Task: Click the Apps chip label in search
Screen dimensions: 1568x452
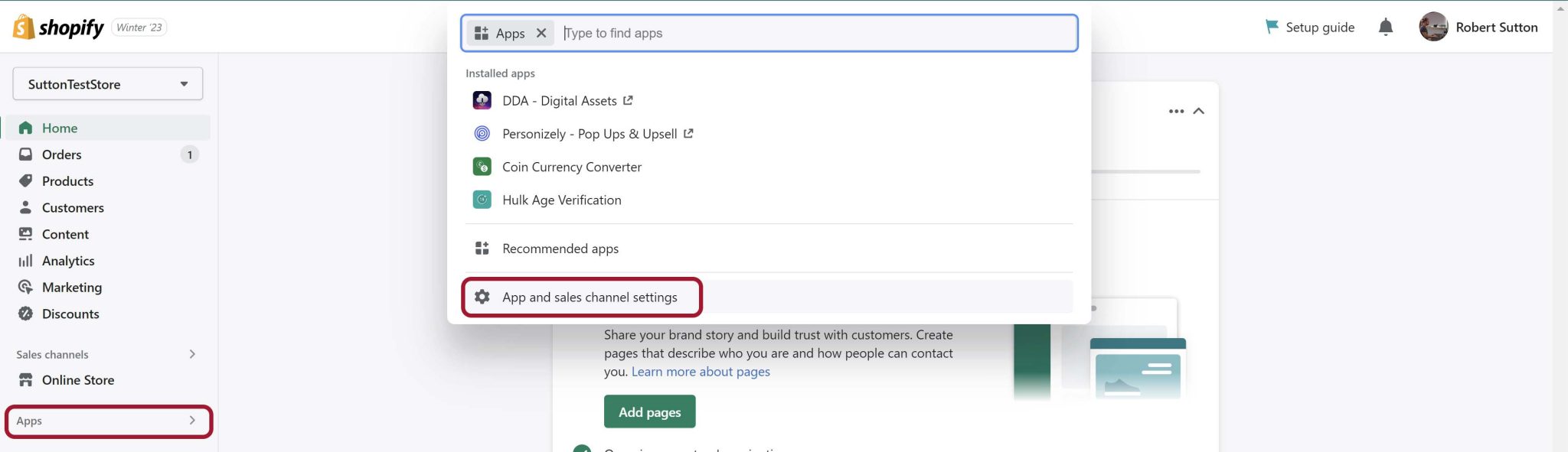Action: tap(510, 33)
